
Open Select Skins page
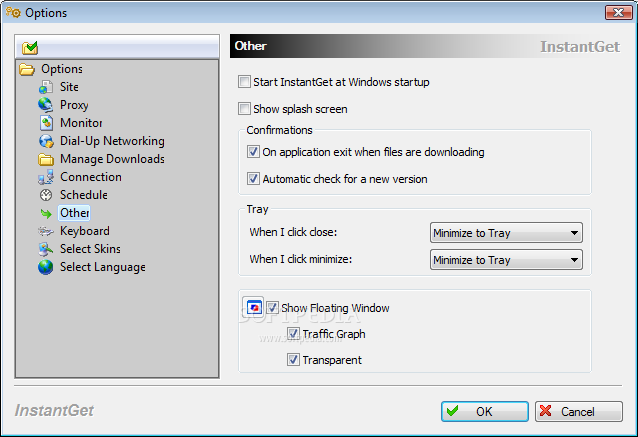tap(90, 249)
